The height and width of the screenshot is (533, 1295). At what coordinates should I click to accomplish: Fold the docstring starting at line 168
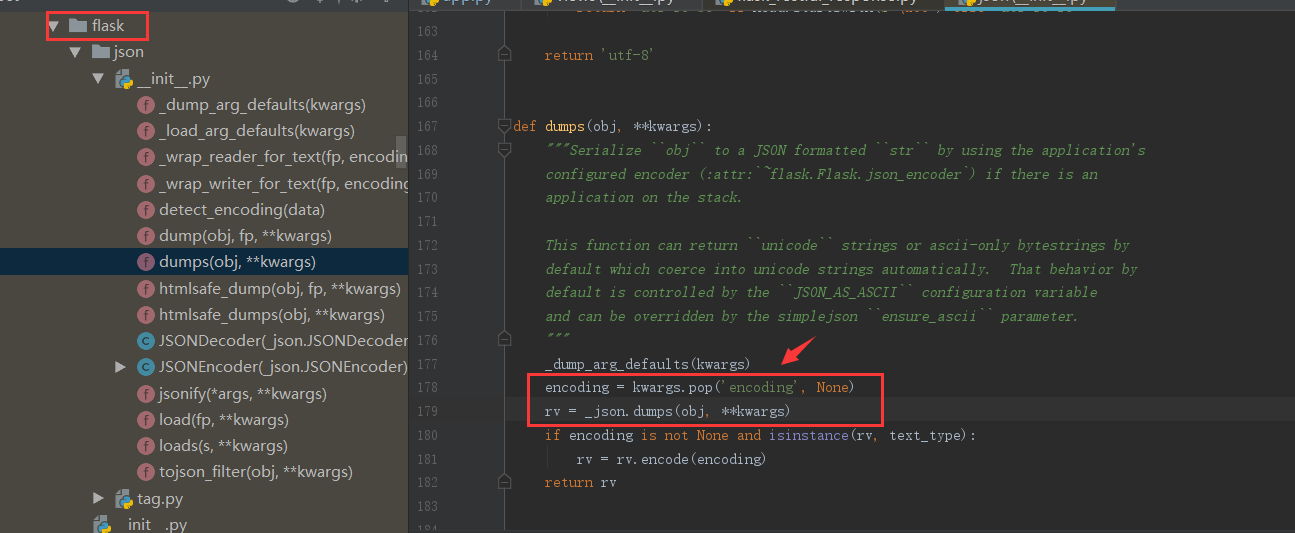click(505, 150)
